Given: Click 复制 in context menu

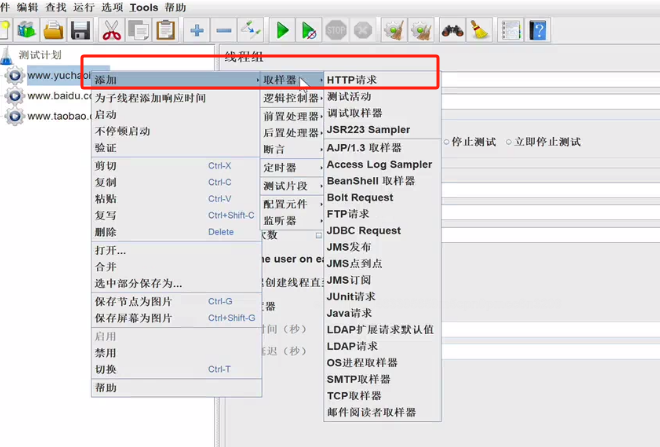Looking at the screenshot, I should (x=176, y=182).
